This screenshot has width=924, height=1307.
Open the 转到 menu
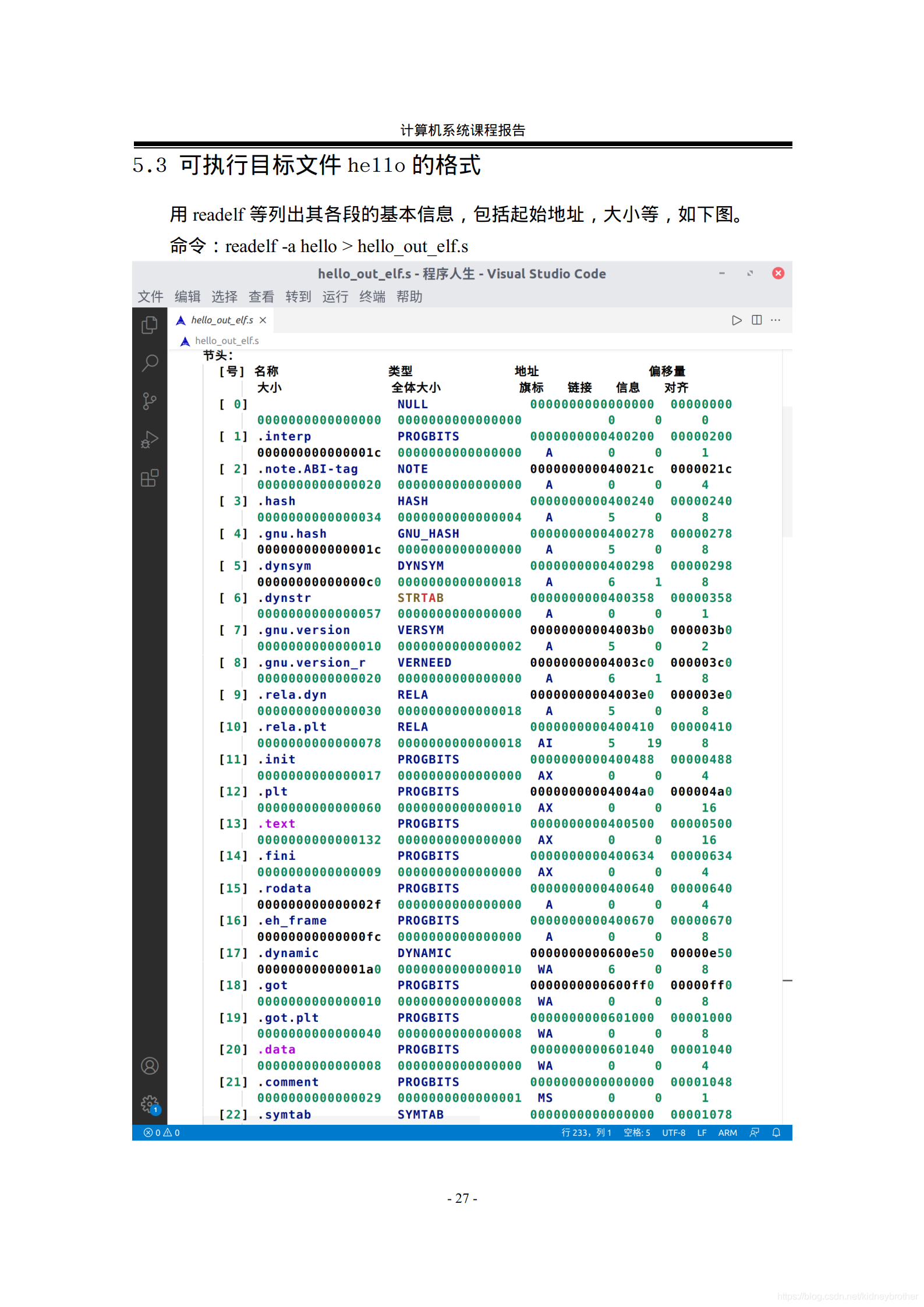298,297
